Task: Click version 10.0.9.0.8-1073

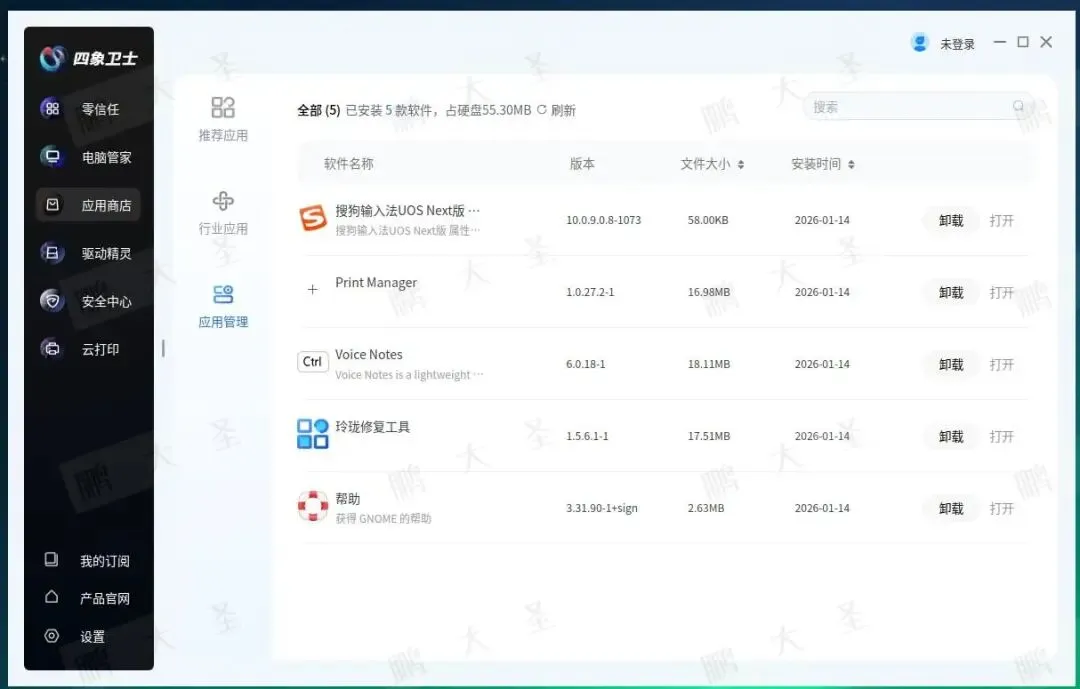Action: 603,220
